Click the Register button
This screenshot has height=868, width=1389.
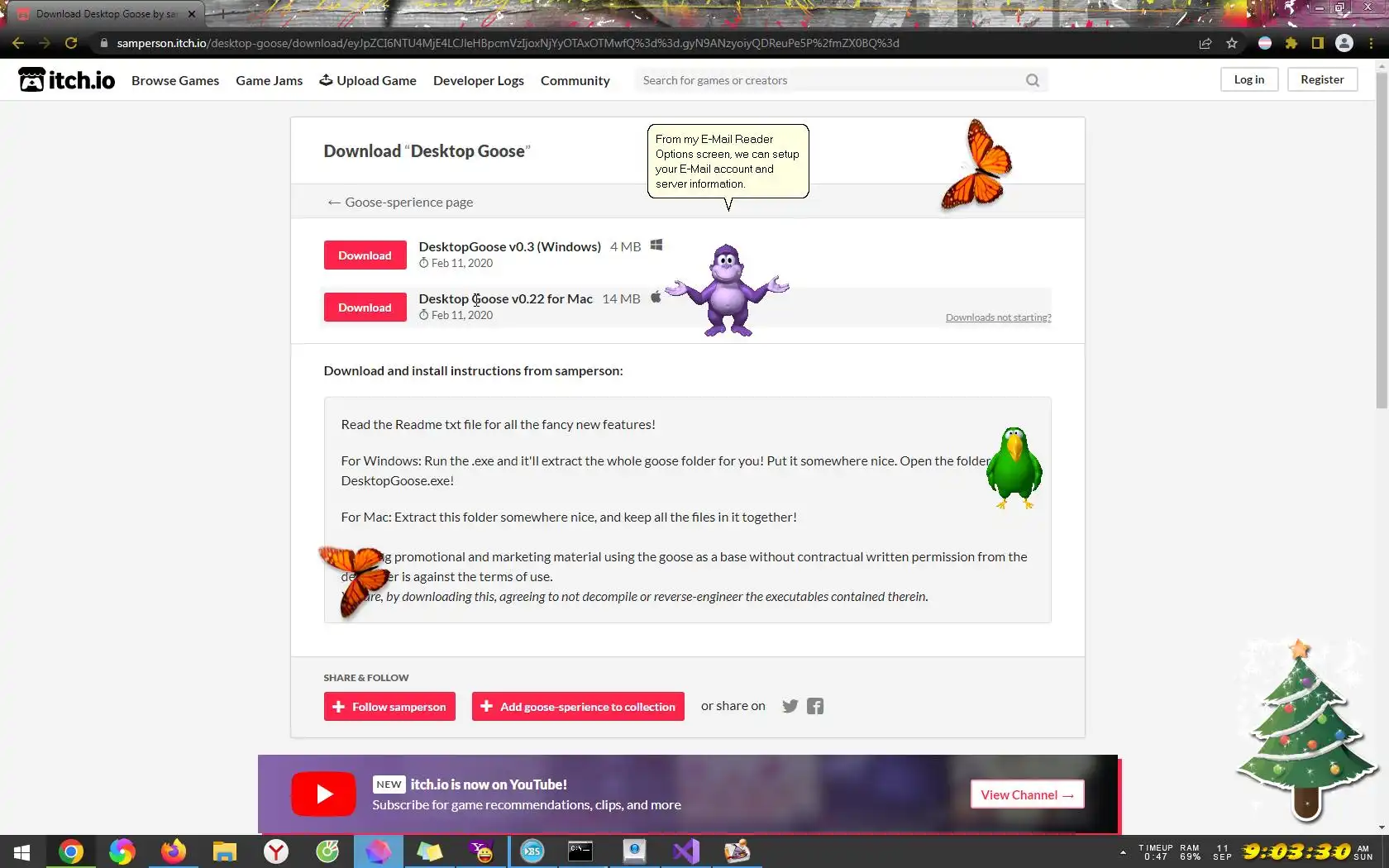tap(1322, 79)
